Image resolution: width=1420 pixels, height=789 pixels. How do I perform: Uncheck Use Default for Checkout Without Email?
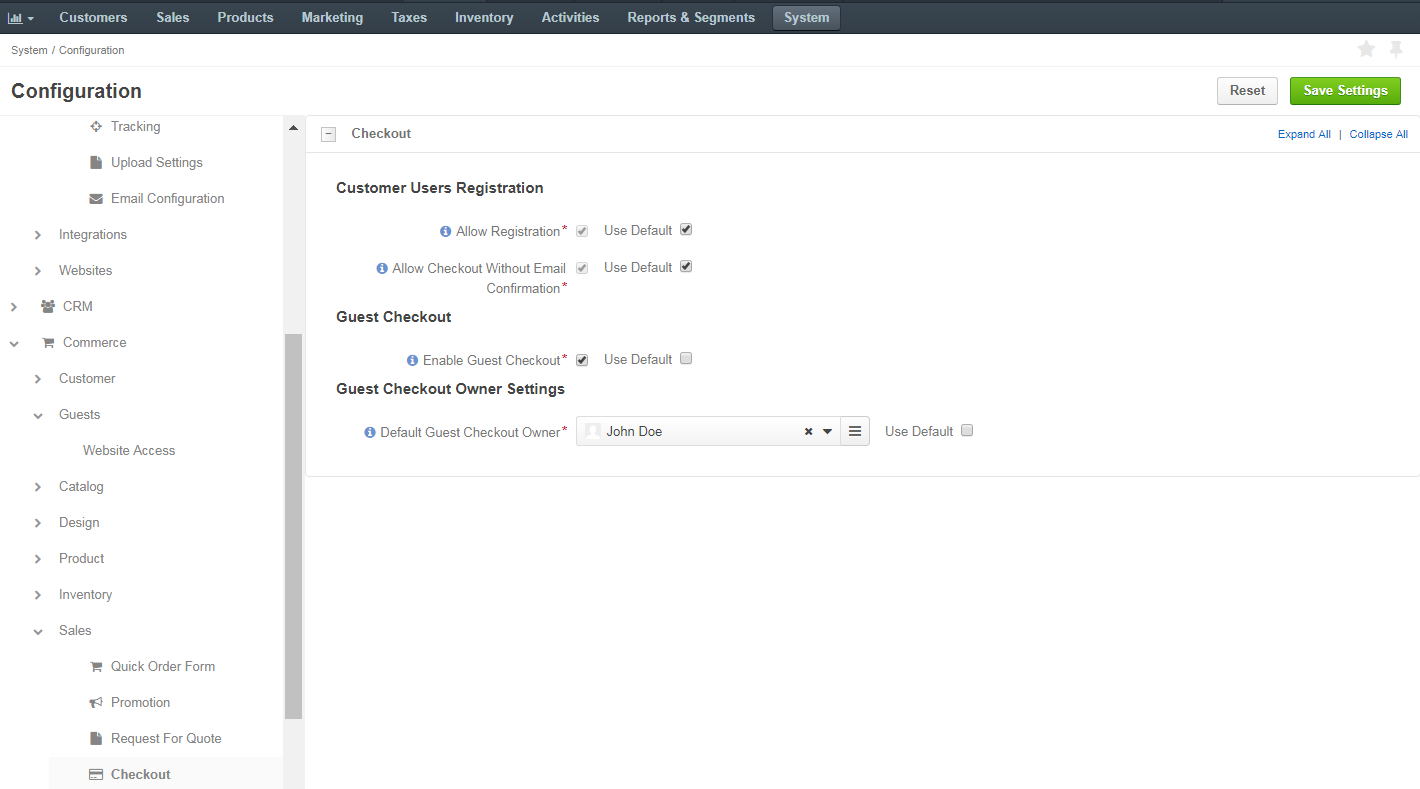(x=686, y=266)
